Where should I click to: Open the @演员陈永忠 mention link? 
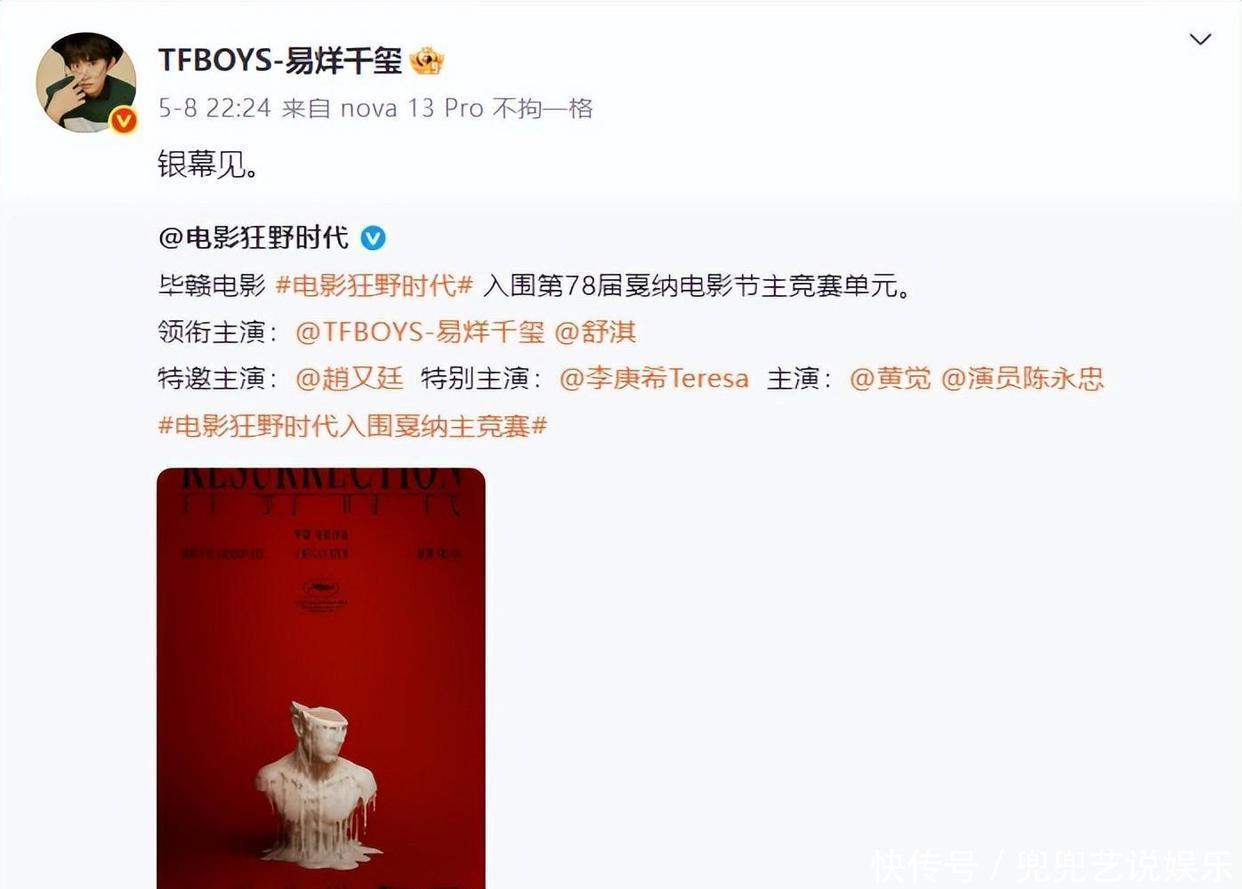[1022, 379]
